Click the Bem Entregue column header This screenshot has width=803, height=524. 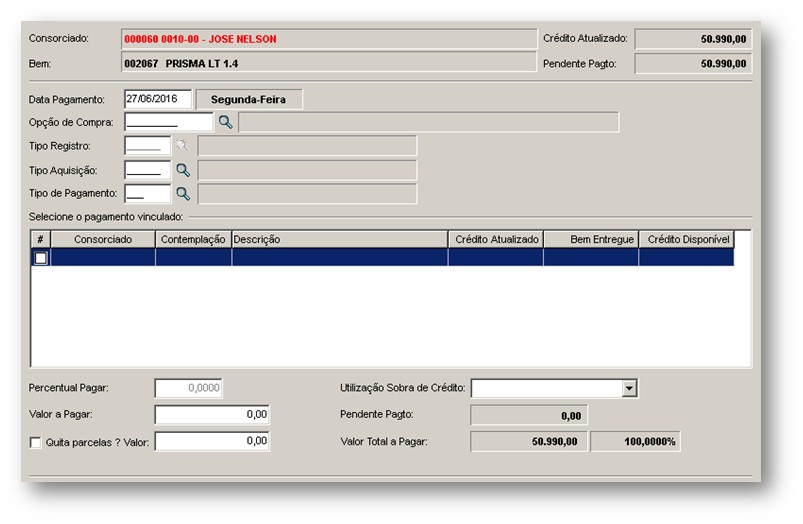[x=591, y=239]
